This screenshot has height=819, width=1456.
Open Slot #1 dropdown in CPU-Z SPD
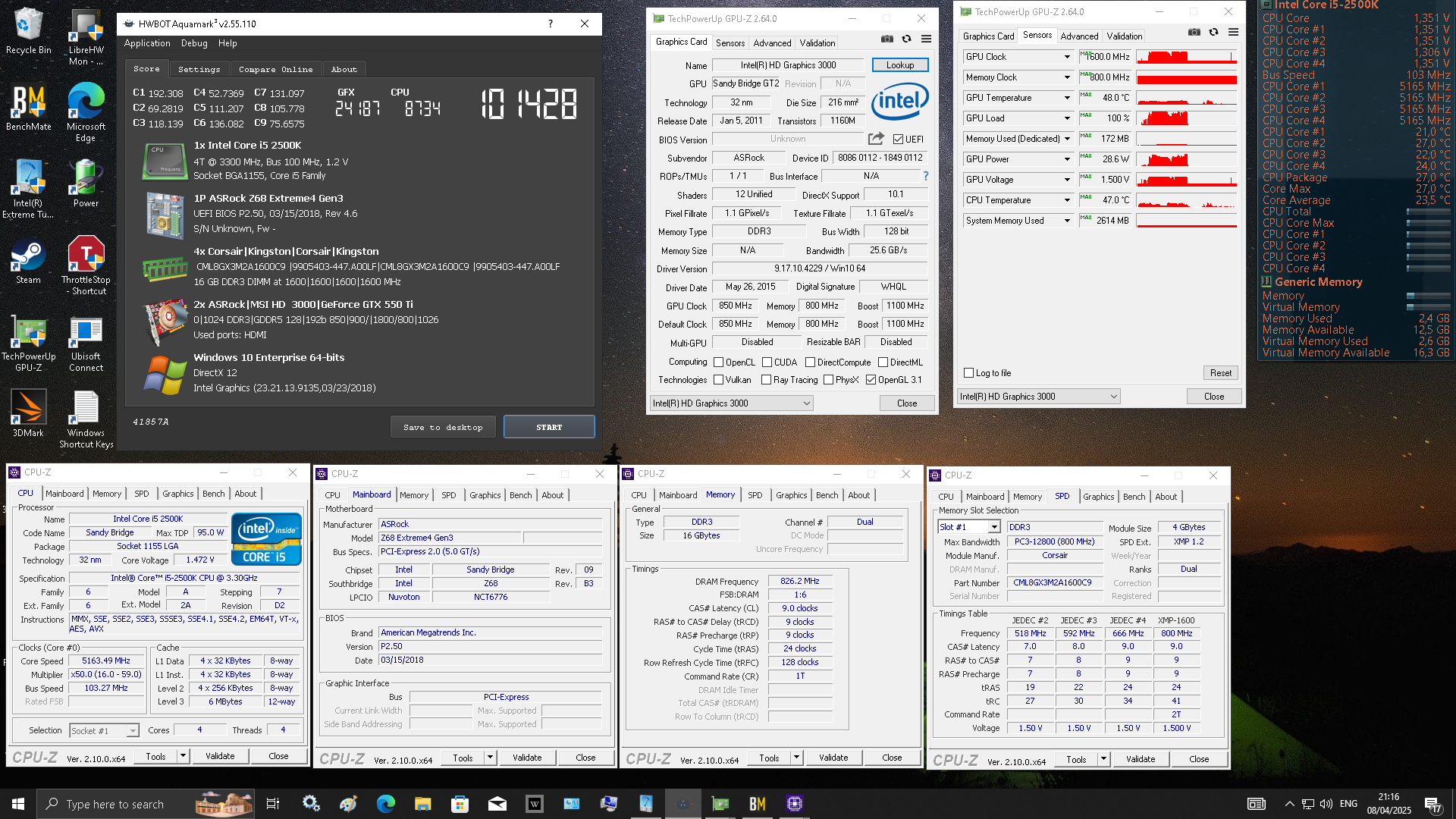tap(969, 527)
